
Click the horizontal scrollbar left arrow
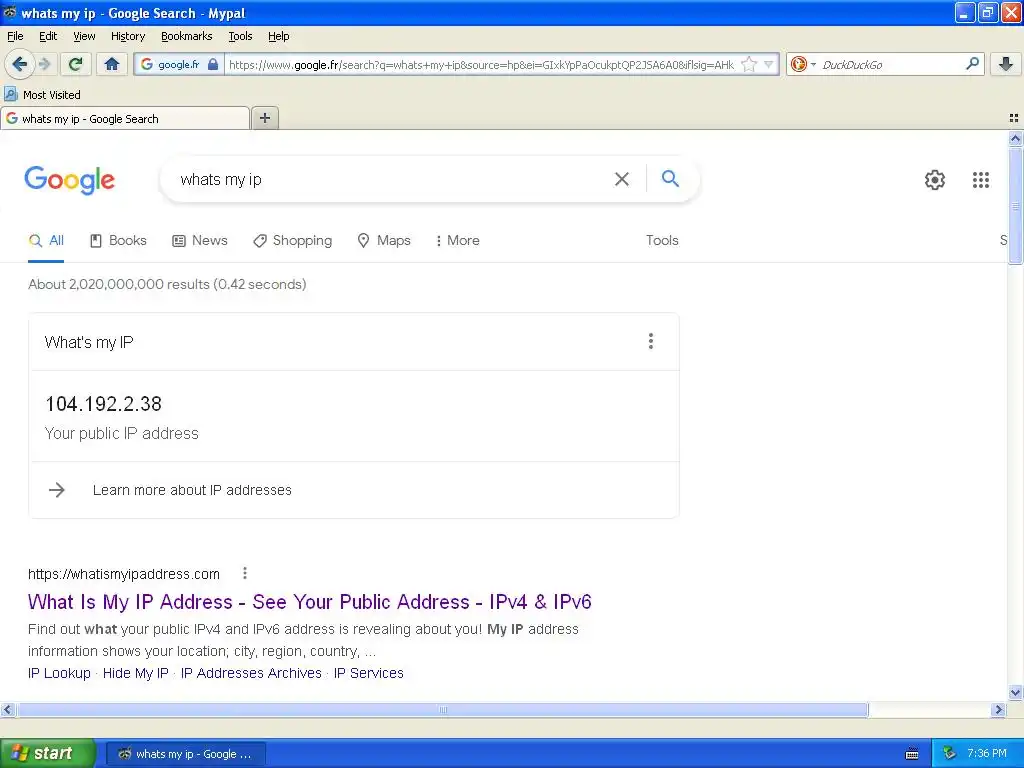tap(8, 709)
